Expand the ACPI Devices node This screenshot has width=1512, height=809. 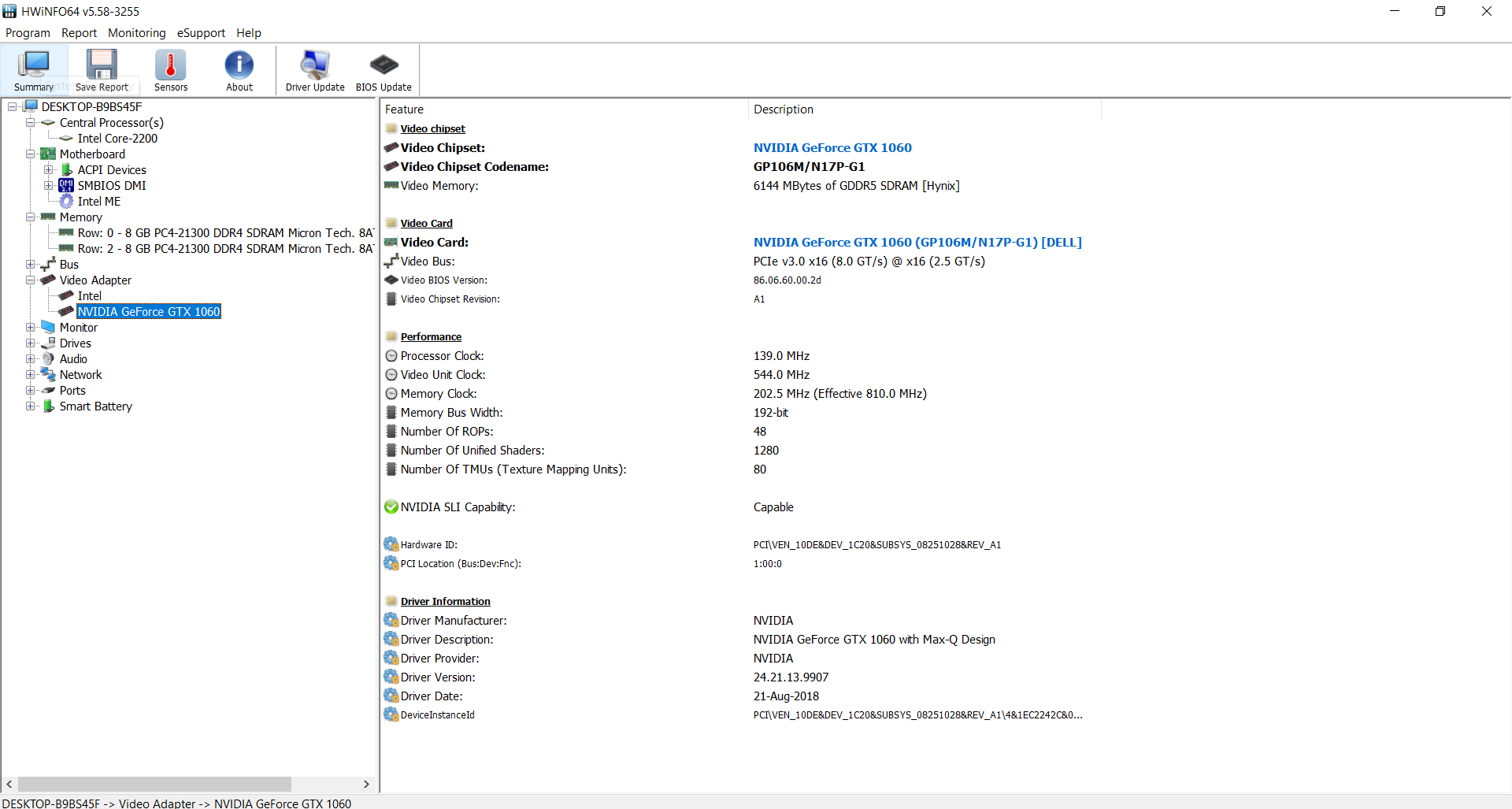coord(48,169)
